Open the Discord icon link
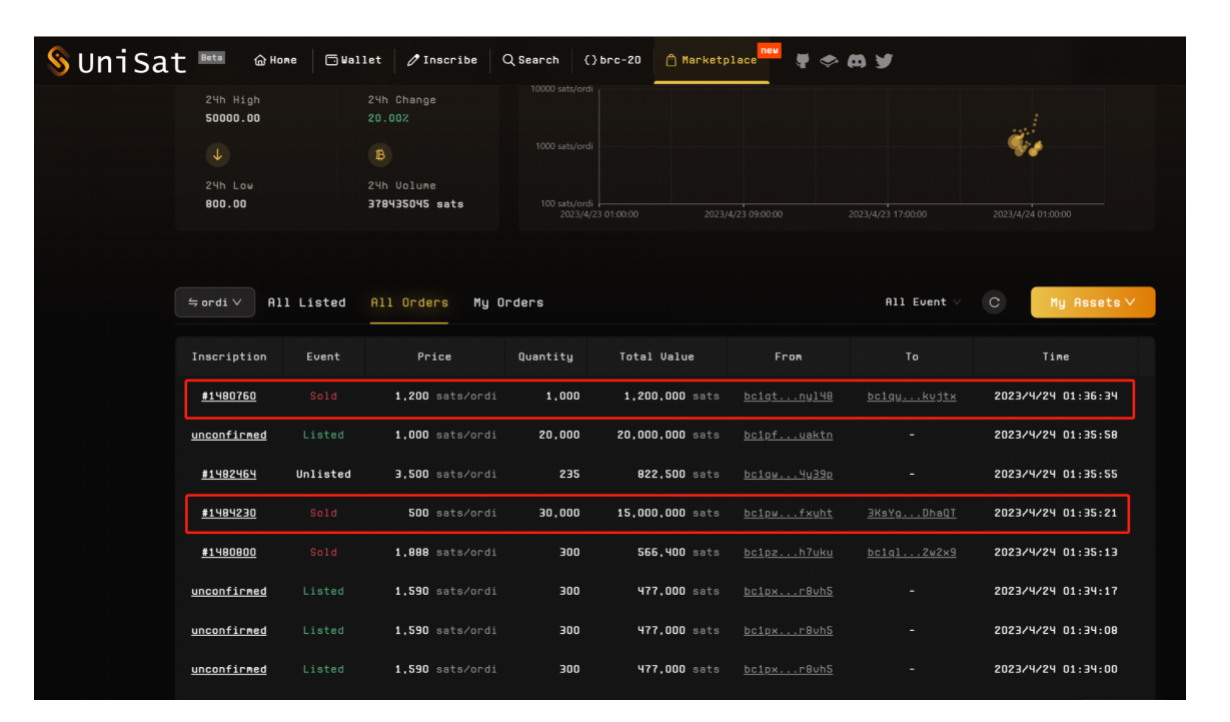The height and width of the screenshot is (722, 1230). click(856, 61)
